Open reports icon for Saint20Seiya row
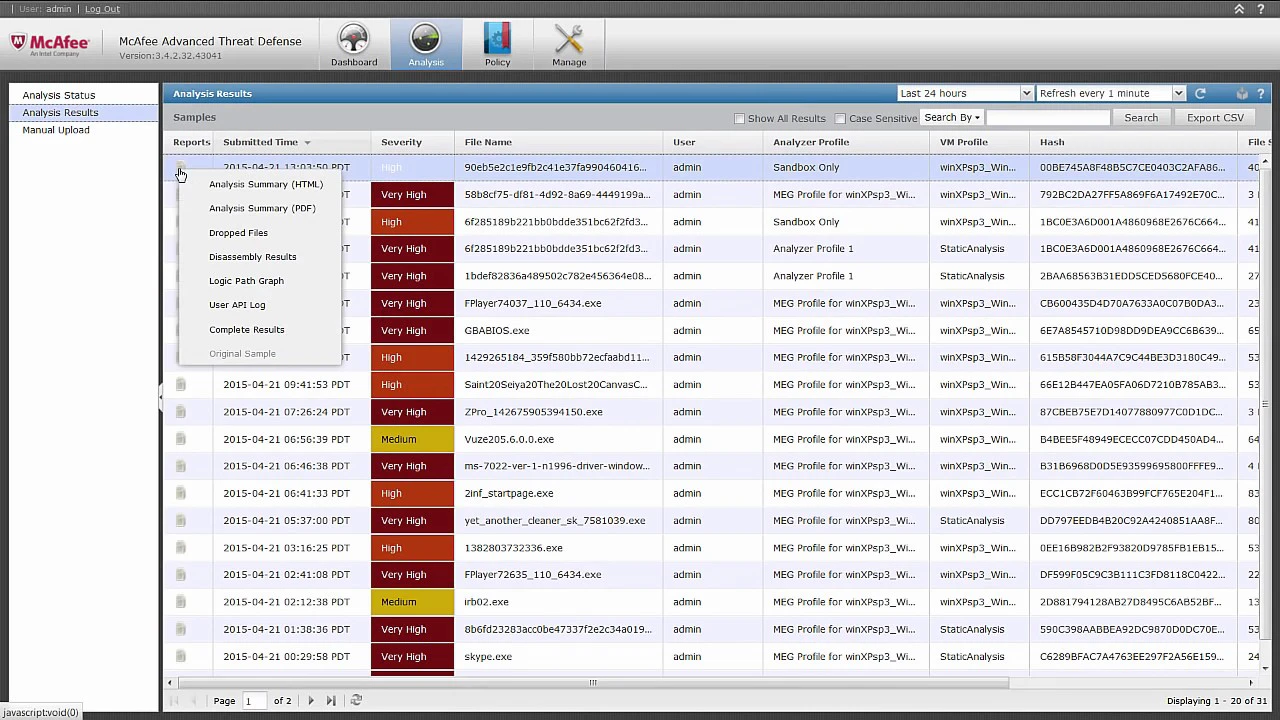Viewport: 1280px width, 720px height. click(181, 384)
